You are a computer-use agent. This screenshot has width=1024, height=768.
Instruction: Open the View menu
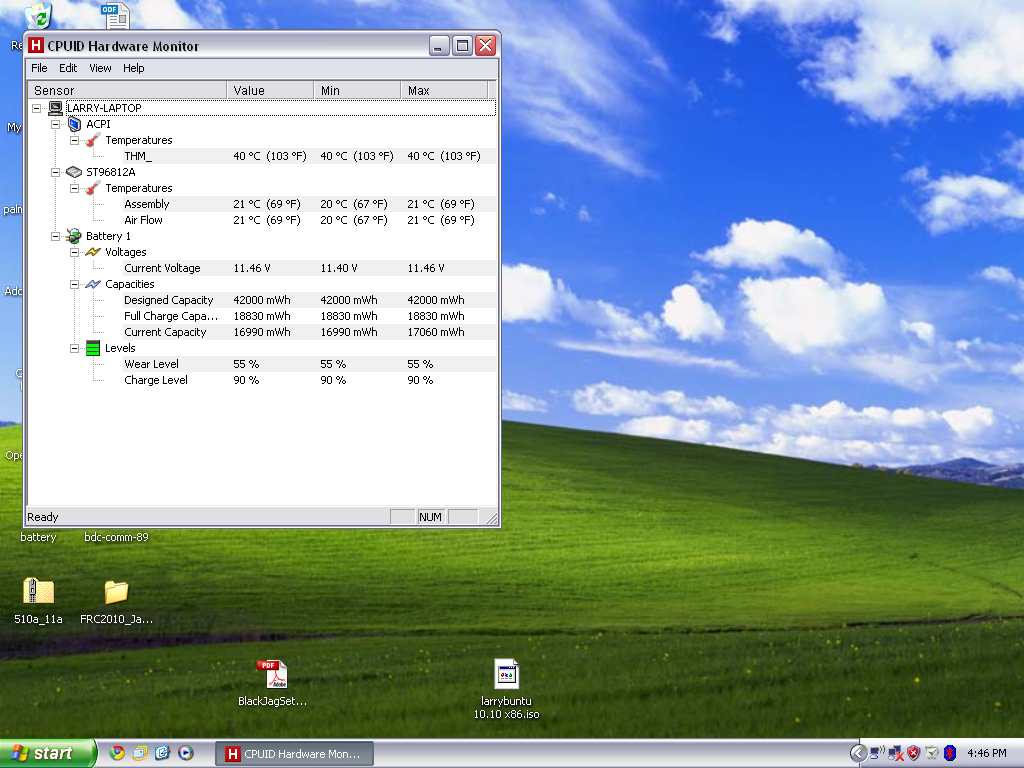pos(100,68)
